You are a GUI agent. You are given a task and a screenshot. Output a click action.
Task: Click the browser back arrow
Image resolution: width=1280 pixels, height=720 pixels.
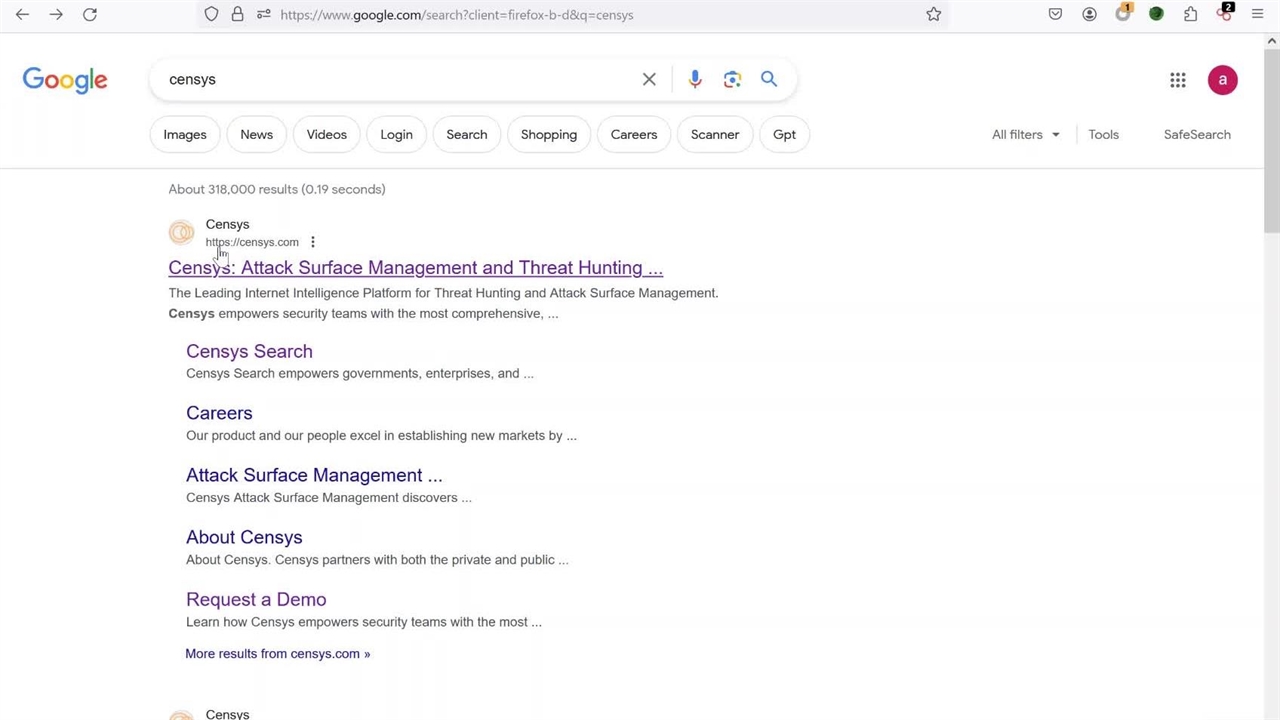22,14
